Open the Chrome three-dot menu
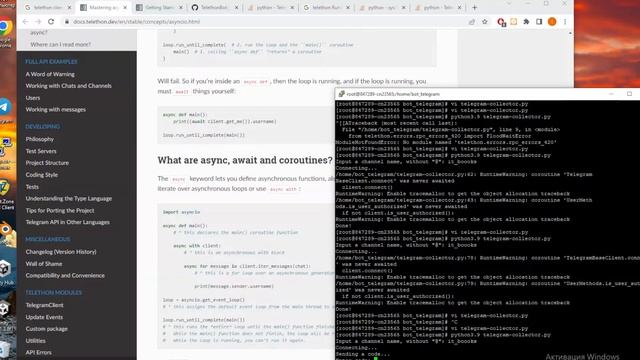640x360 pixels. [565, 22]
